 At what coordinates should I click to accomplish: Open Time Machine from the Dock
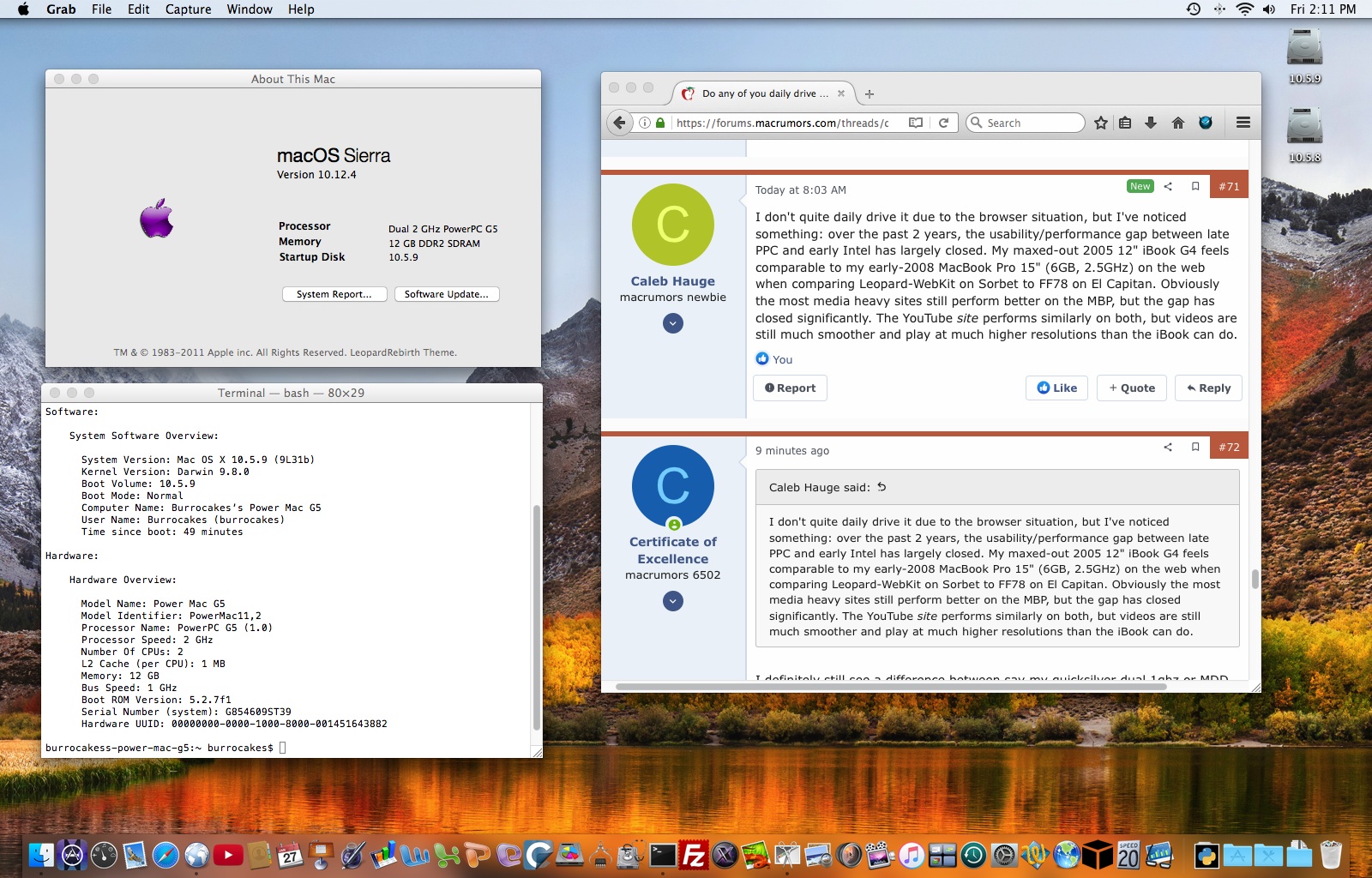pos(973,855)
